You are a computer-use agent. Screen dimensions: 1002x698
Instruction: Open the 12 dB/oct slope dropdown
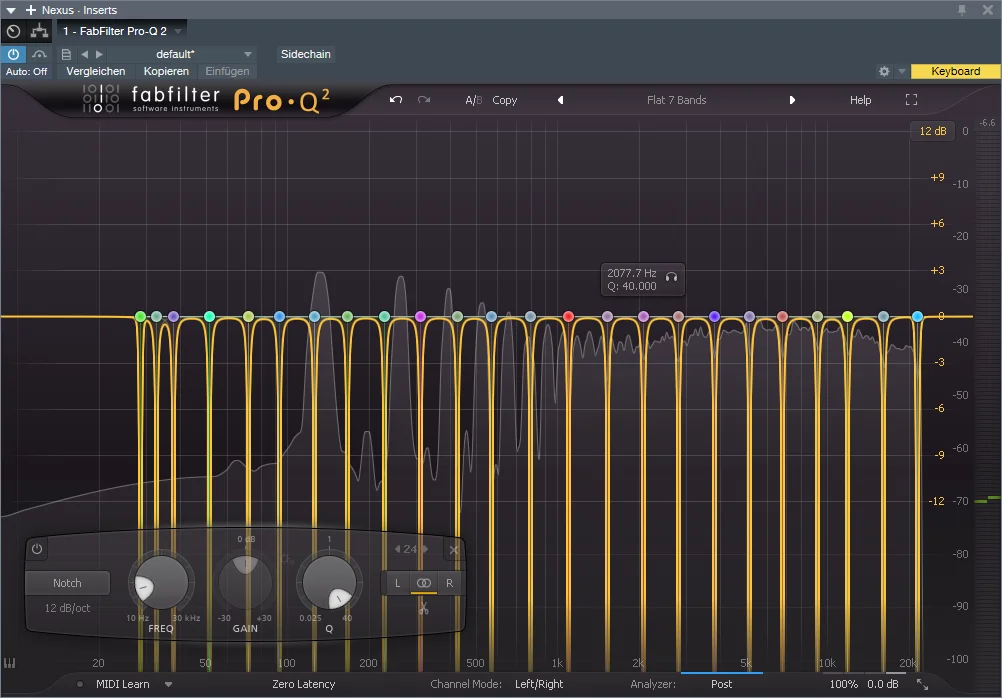pos(67,608)
